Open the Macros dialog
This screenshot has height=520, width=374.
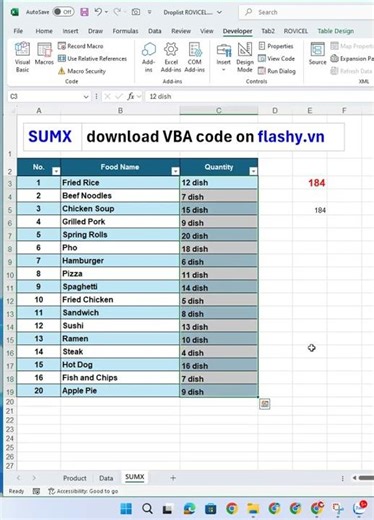[44, 54]
